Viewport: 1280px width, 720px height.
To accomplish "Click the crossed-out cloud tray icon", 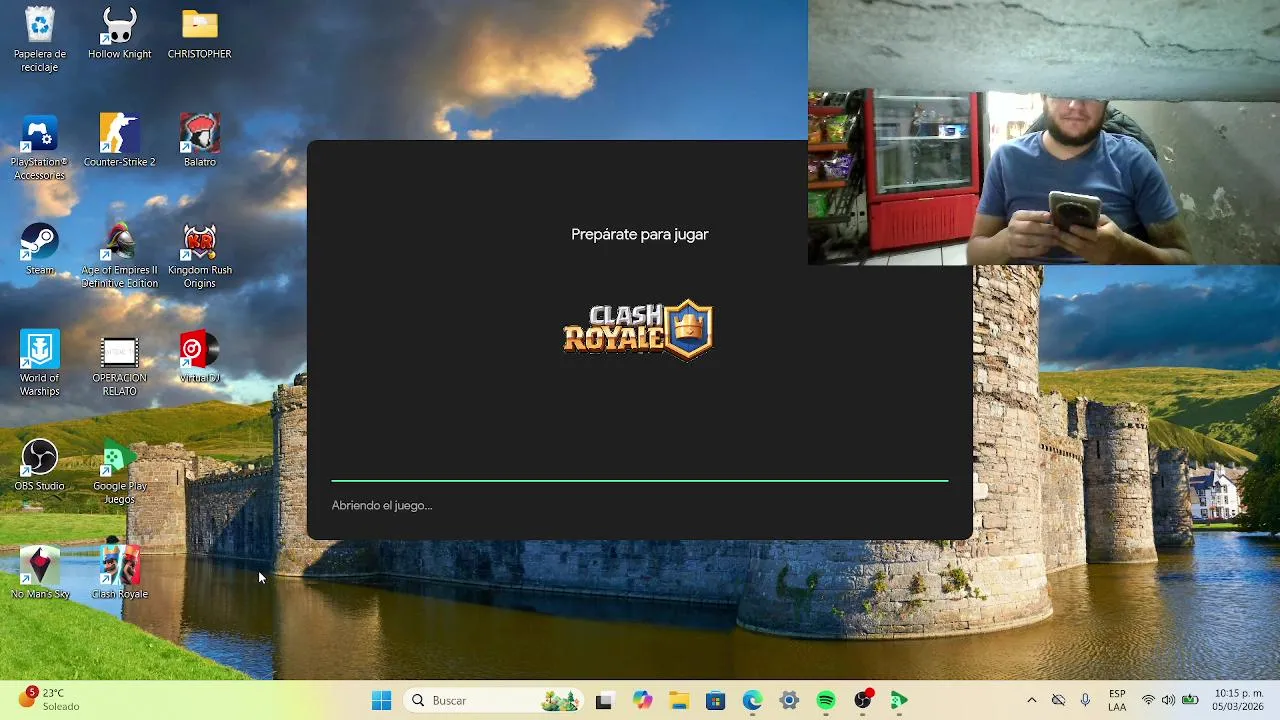I will point(1058,701).
